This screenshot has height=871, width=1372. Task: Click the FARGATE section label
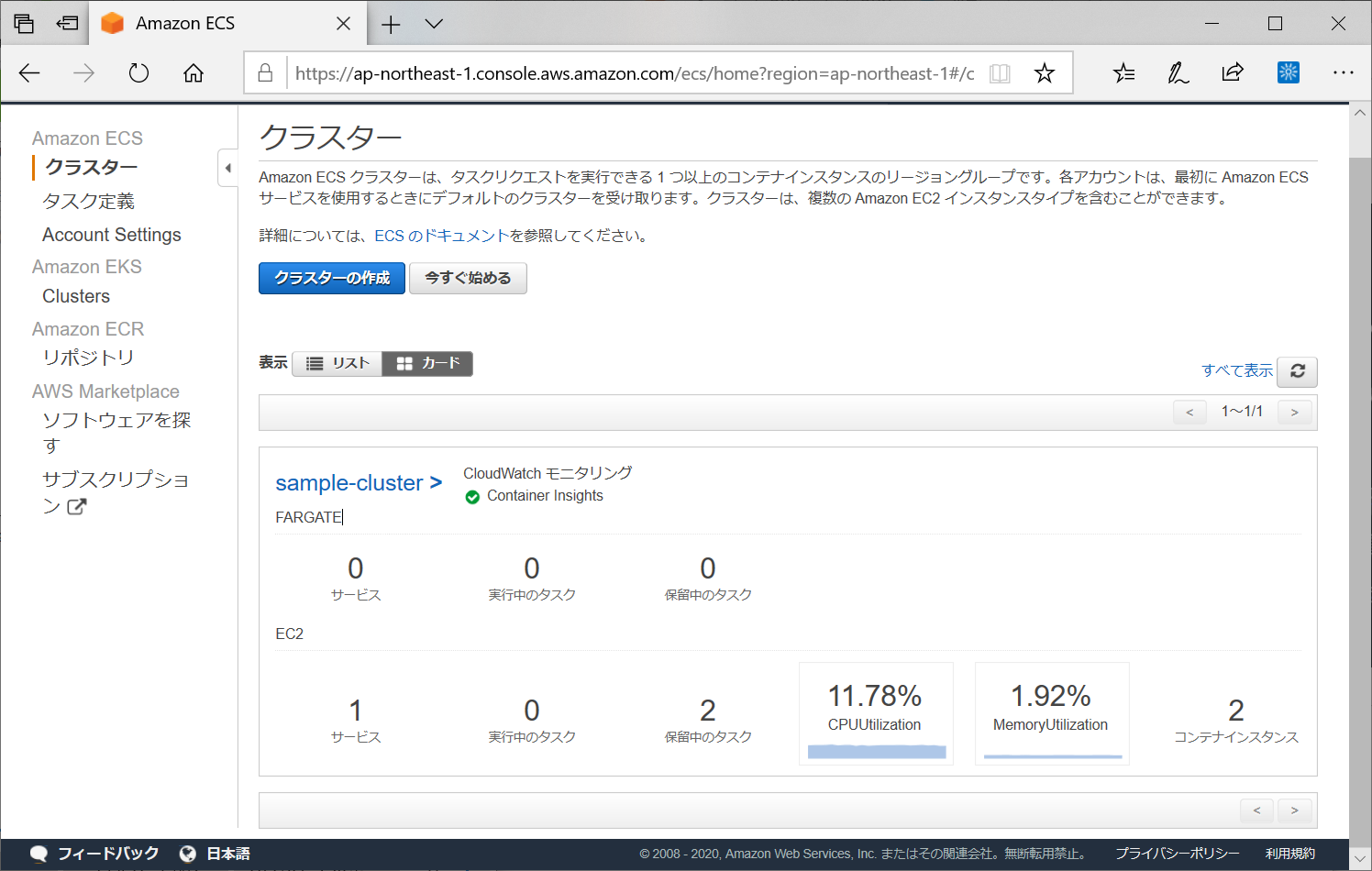point(309,517)
